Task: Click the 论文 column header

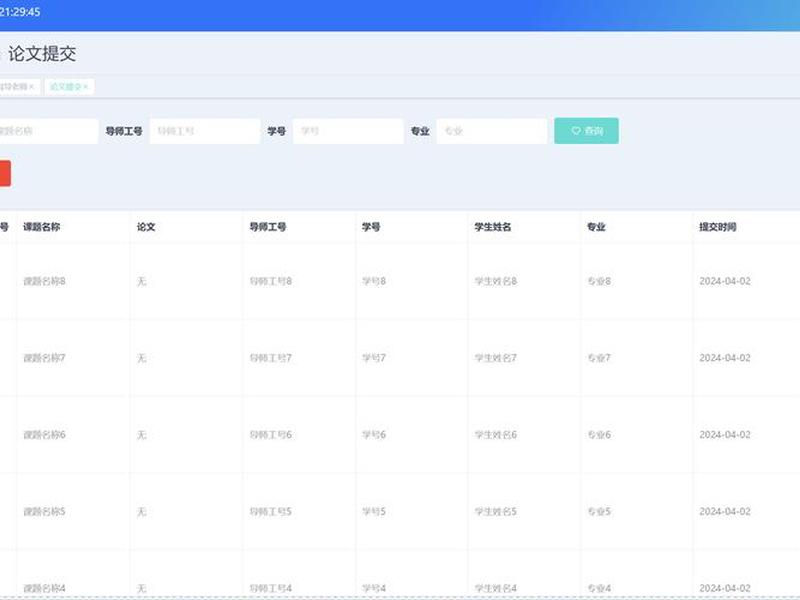Action: coord(146,227)
